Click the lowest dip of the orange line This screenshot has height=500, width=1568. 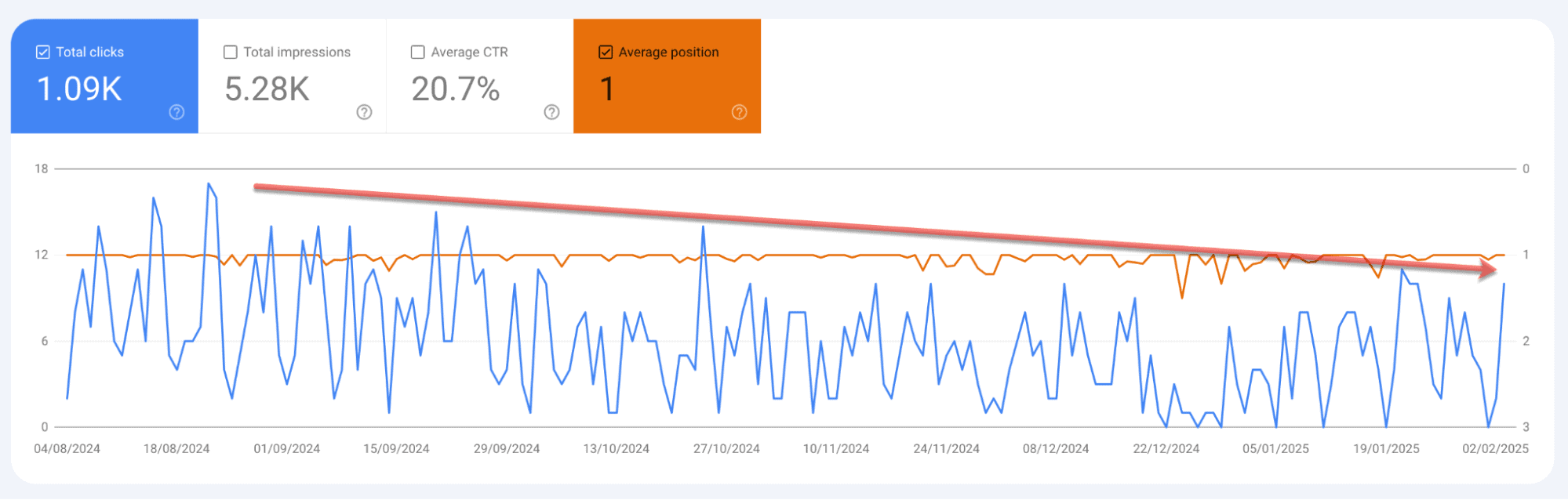pyautogui.click(x=1182, y=298)
